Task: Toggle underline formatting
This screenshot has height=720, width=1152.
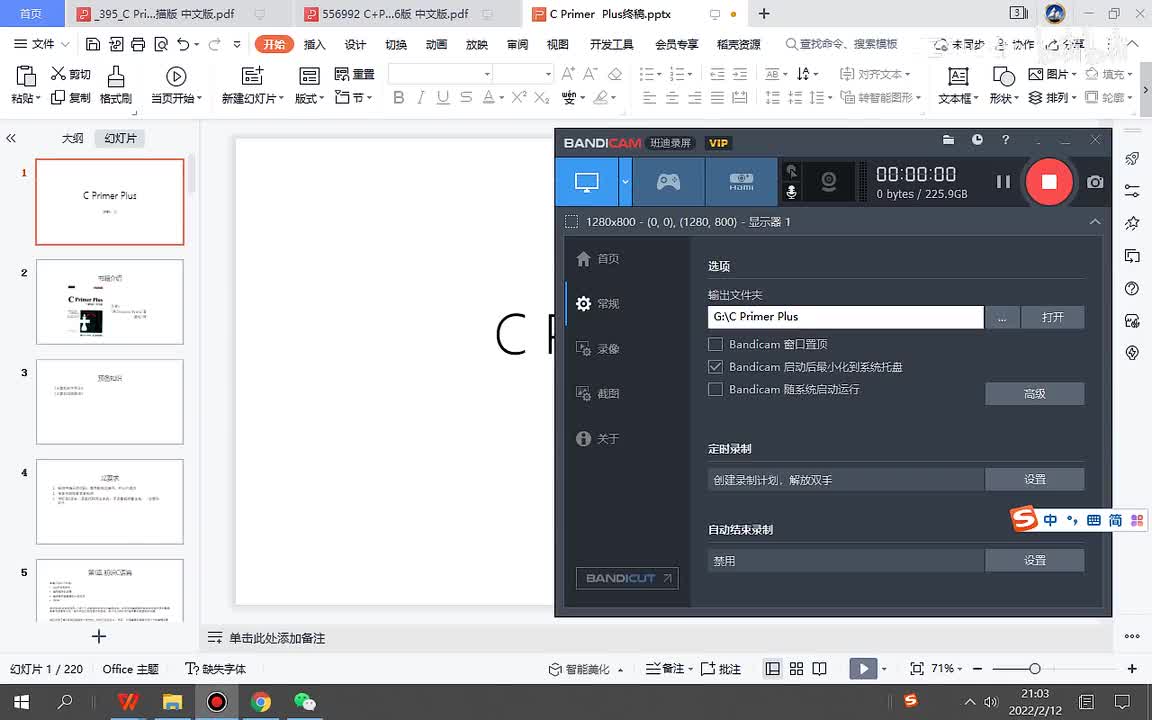Action: click(443, 98)
